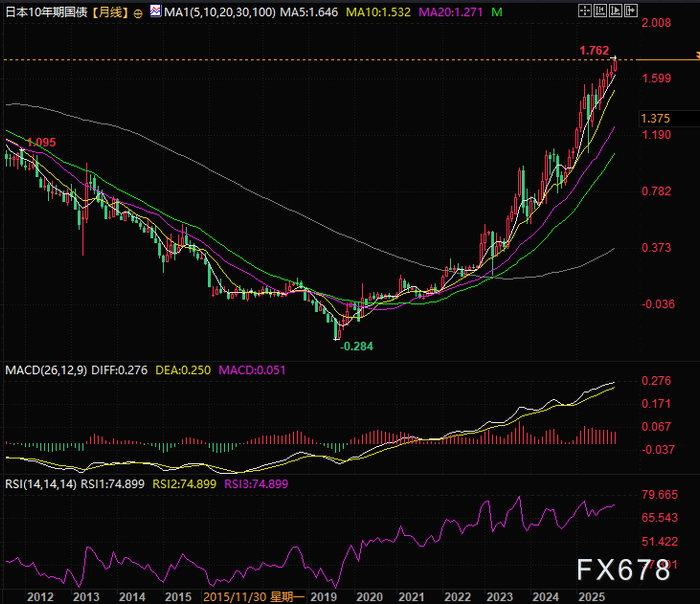This screenshot has height=604, width=700.
Task: Click the 1.762 high price label
Action: pyautogui.click(x=594, y=50)
